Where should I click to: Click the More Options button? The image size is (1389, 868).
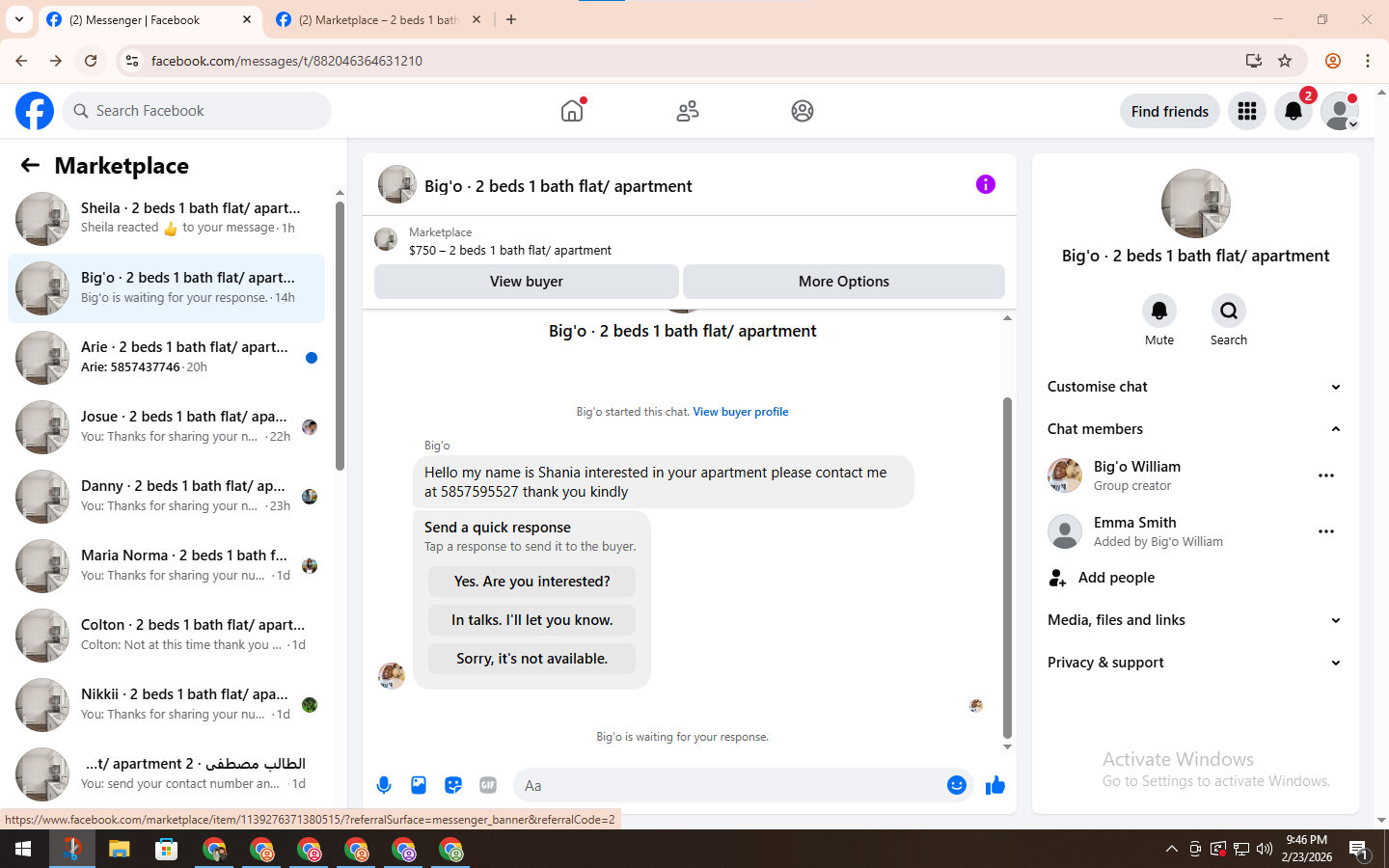coord(844,282)
